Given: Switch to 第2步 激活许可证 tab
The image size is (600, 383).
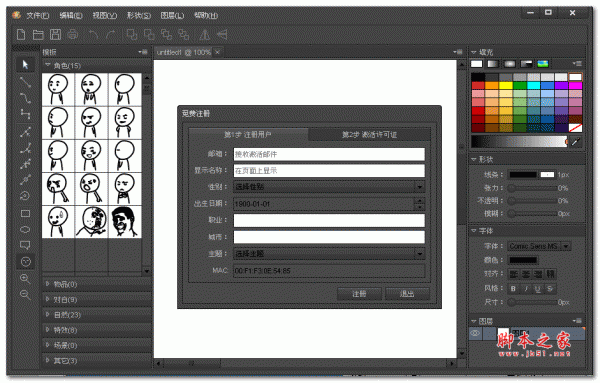Looking at the screenshot, I should 369,135.
